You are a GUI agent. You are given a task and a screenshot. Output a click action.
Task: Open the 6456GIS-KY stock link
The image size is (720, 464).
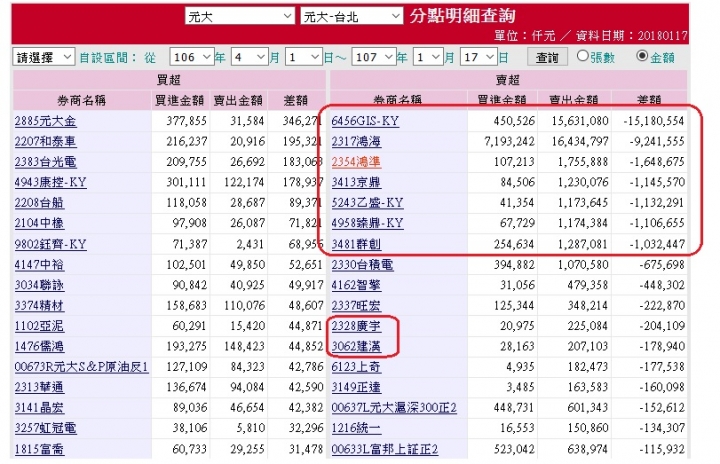click(365, 121)
